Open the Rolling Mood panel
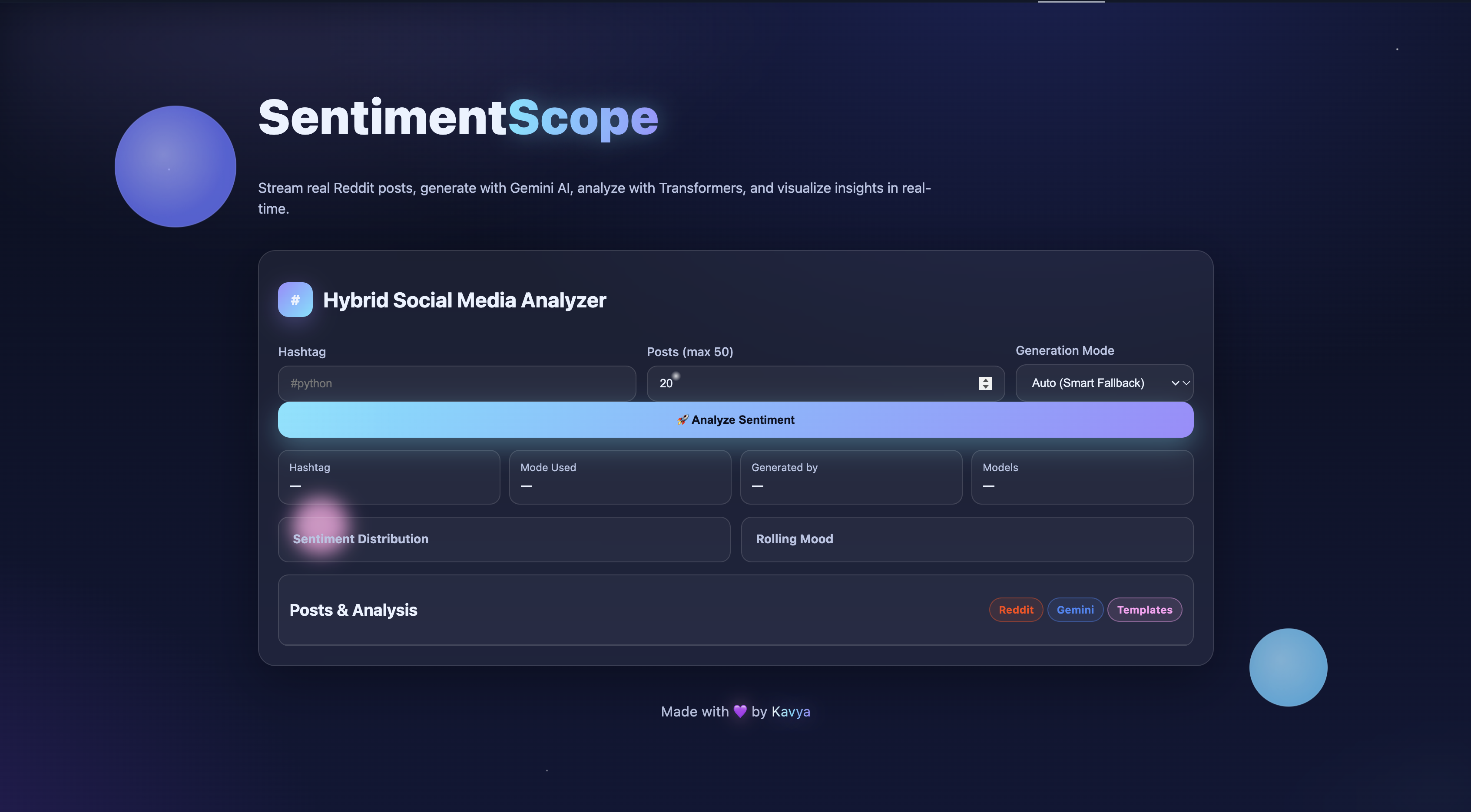This screenshot has height=812, width=1471. pos(966,539)
